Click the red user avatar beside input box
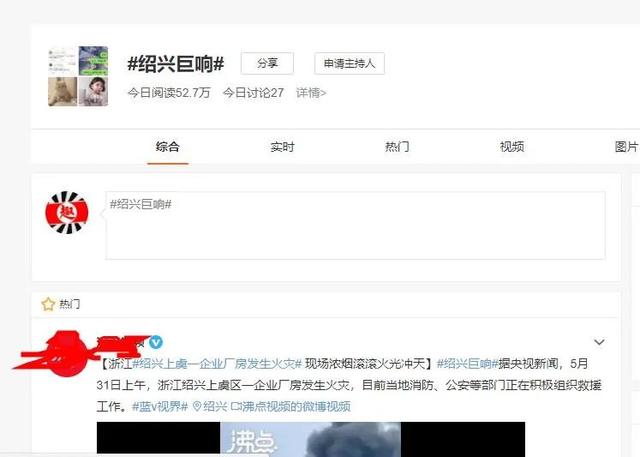 click(x=67, y=212)
